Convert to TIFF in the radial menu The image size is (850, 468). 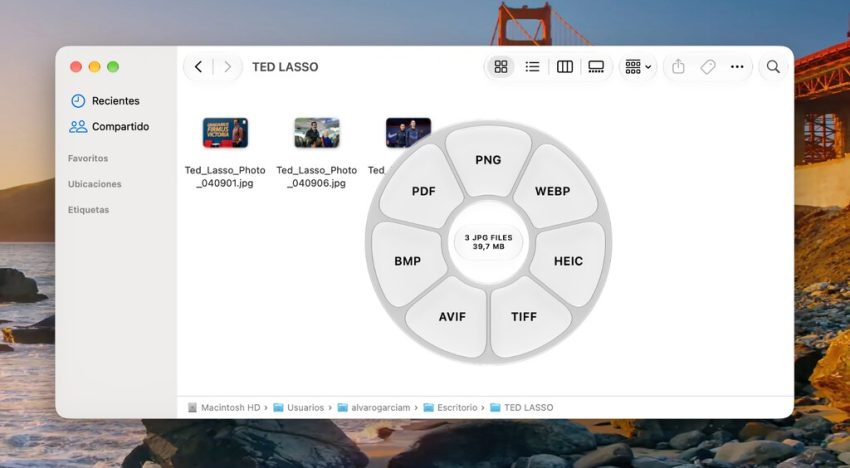tap(524, 317)
